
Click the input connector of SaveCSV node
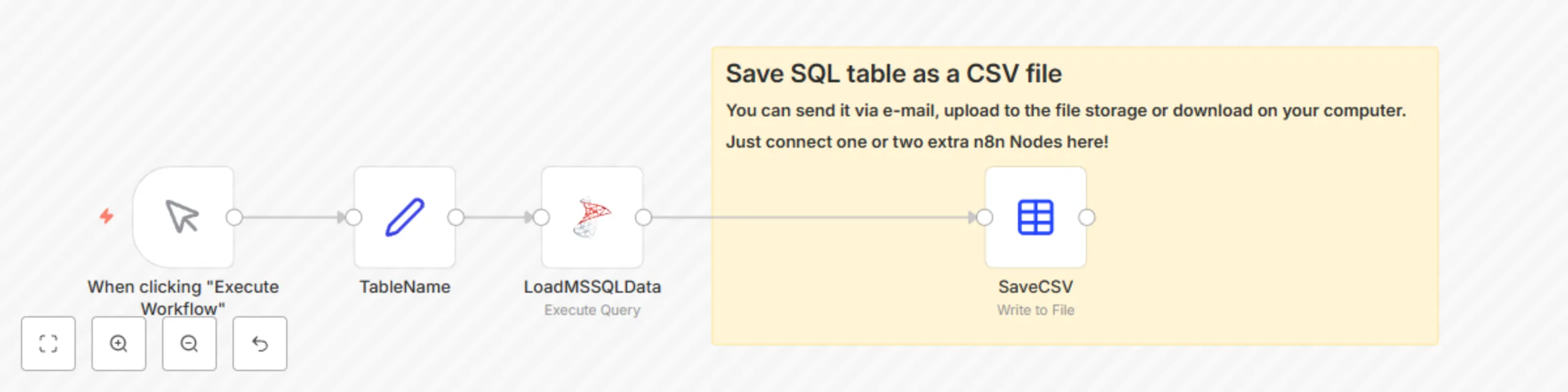[x=983, y=217]
